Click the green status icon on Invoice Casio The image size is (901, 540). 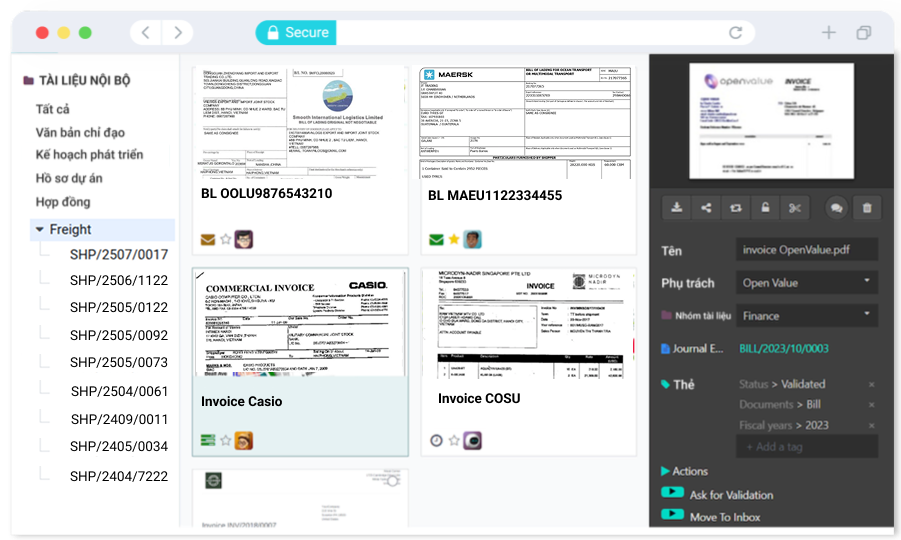(208, 441)
